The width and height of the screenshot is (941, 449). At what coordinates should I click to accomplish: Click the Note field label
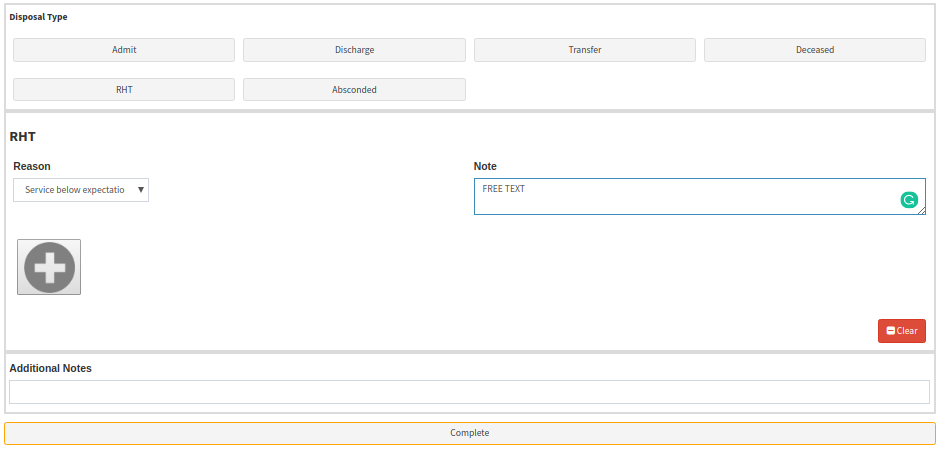[485, 166]
